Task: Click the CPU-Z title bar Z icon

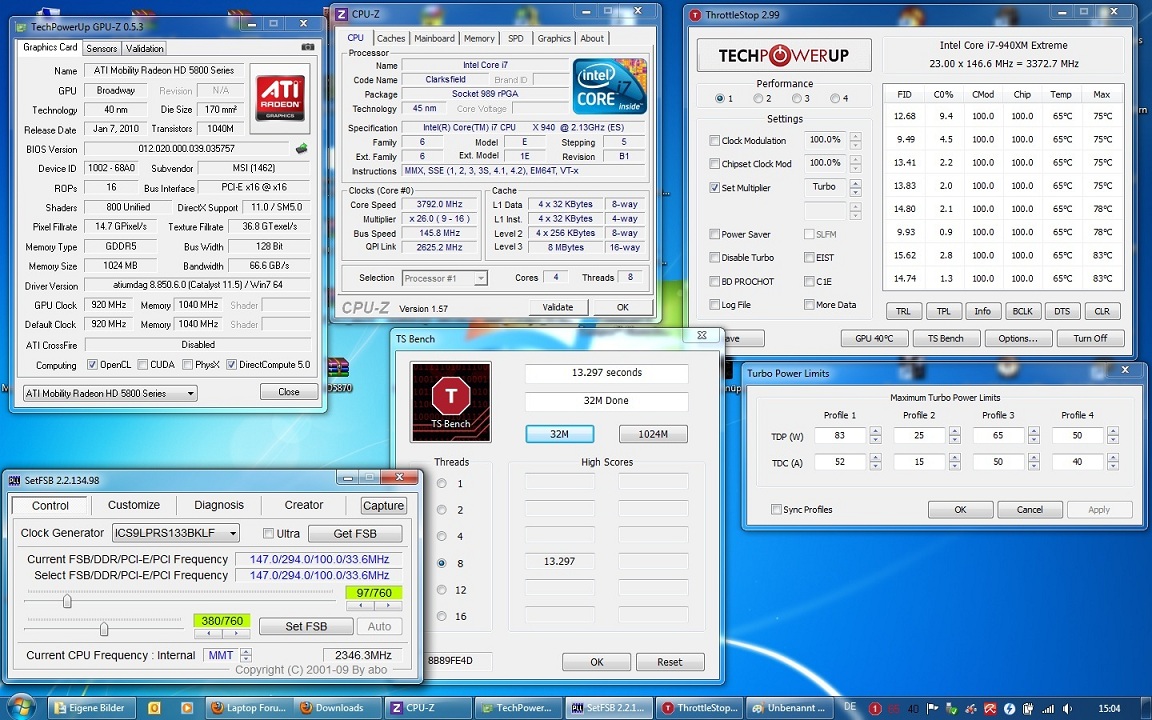Action: pyautogui.click(x=341, y=14)
